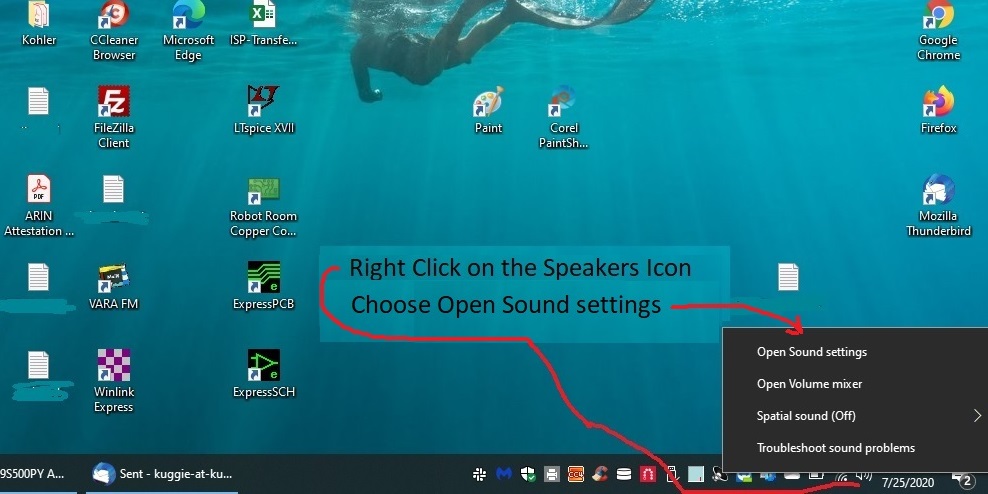Click the Firefox desktop shortcut
The height and width of the screenshot is (494, 988).
[x=938, y=111]
